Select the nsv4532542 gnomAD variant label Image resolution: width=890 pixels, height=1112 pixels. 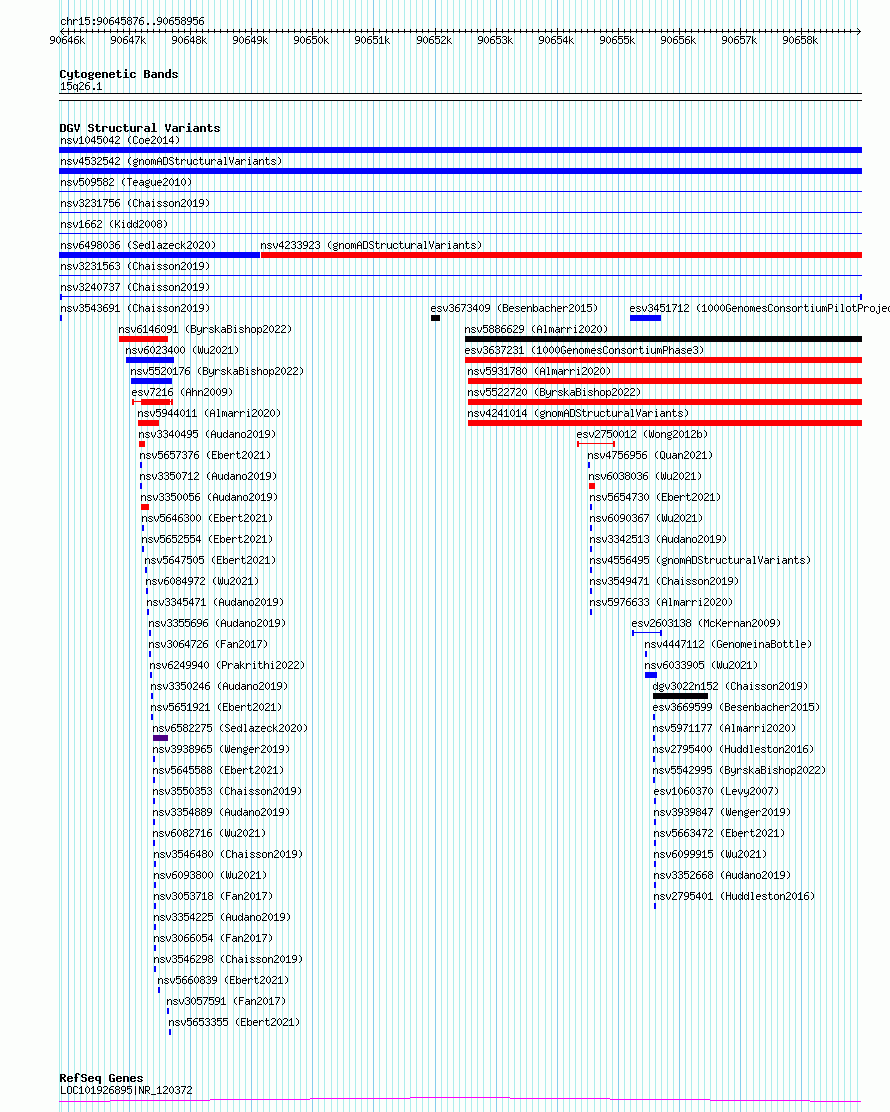tap(171, 162)
